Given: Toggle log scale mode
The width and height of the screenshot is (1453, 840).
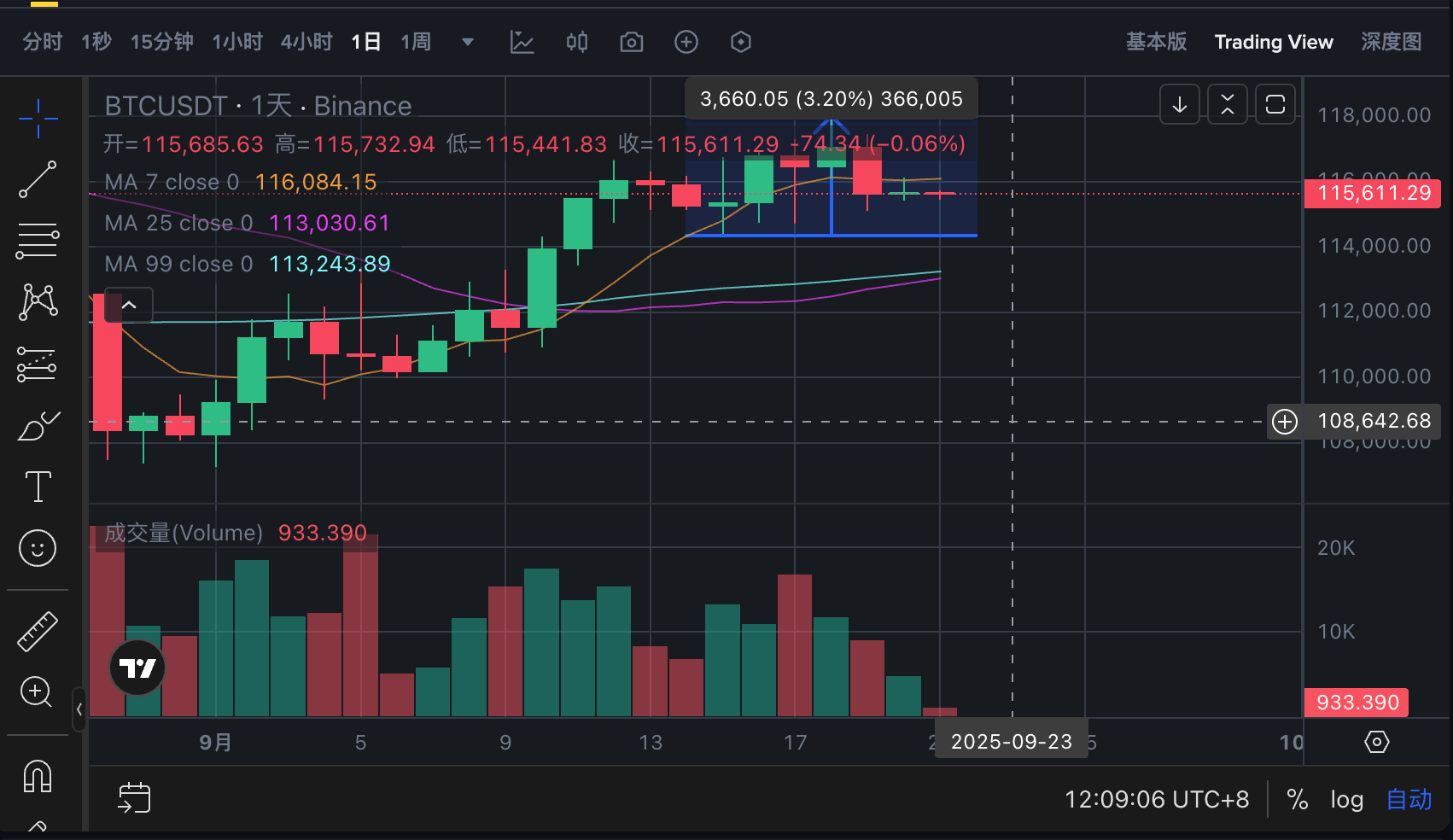Looking at the screenshot, I should [1346, 800].
